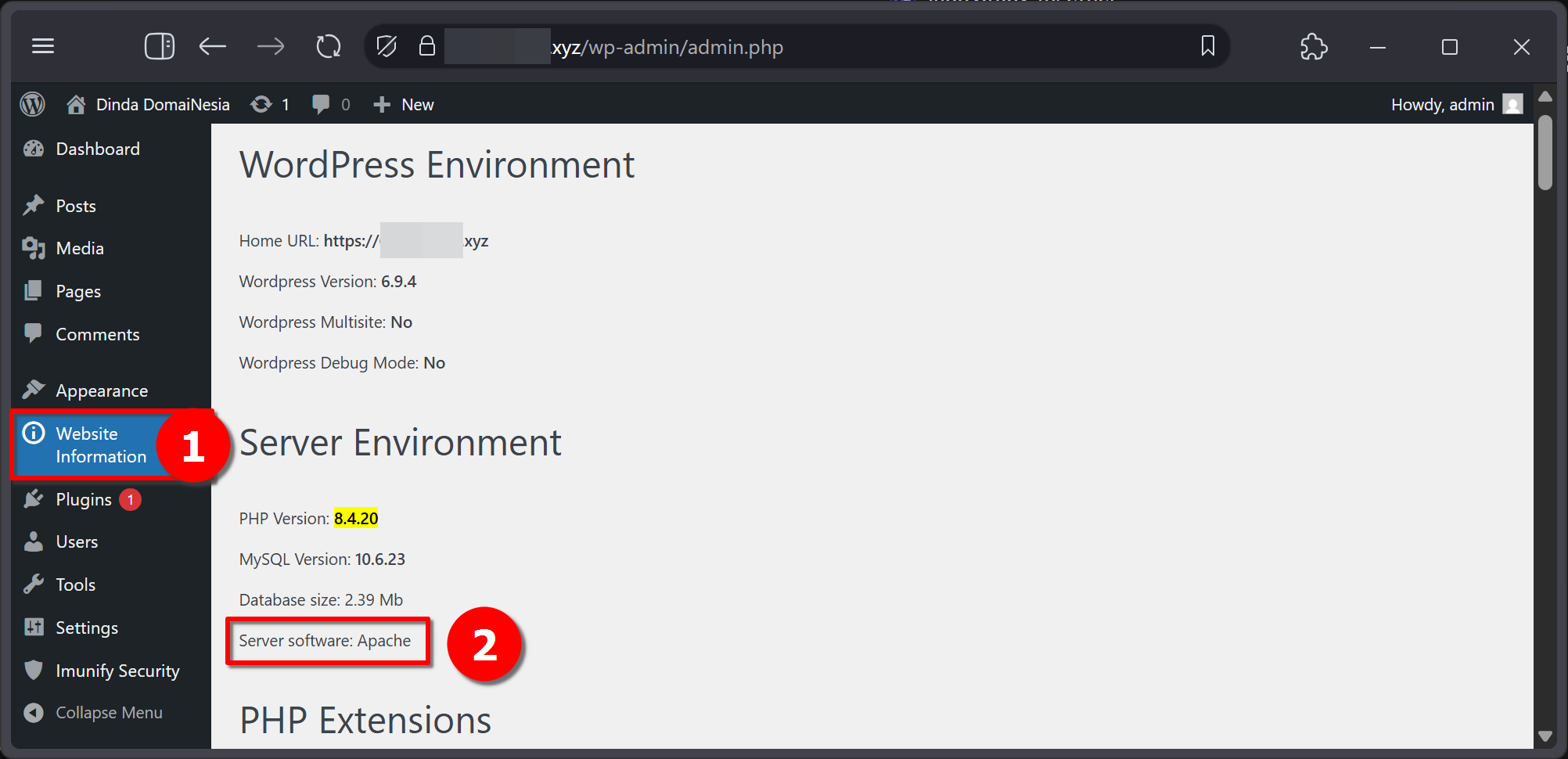This screenshot has height=759, width=1568.
Task: Toggle the browser sidebar panel icon
Action: (160, 47)
